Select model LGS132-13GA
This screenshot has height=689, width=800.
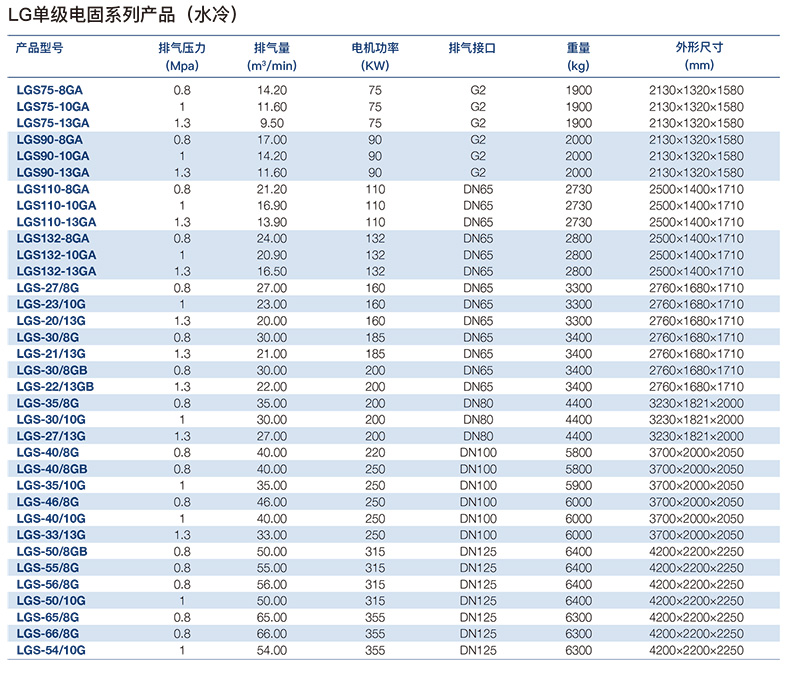point(56,272)
